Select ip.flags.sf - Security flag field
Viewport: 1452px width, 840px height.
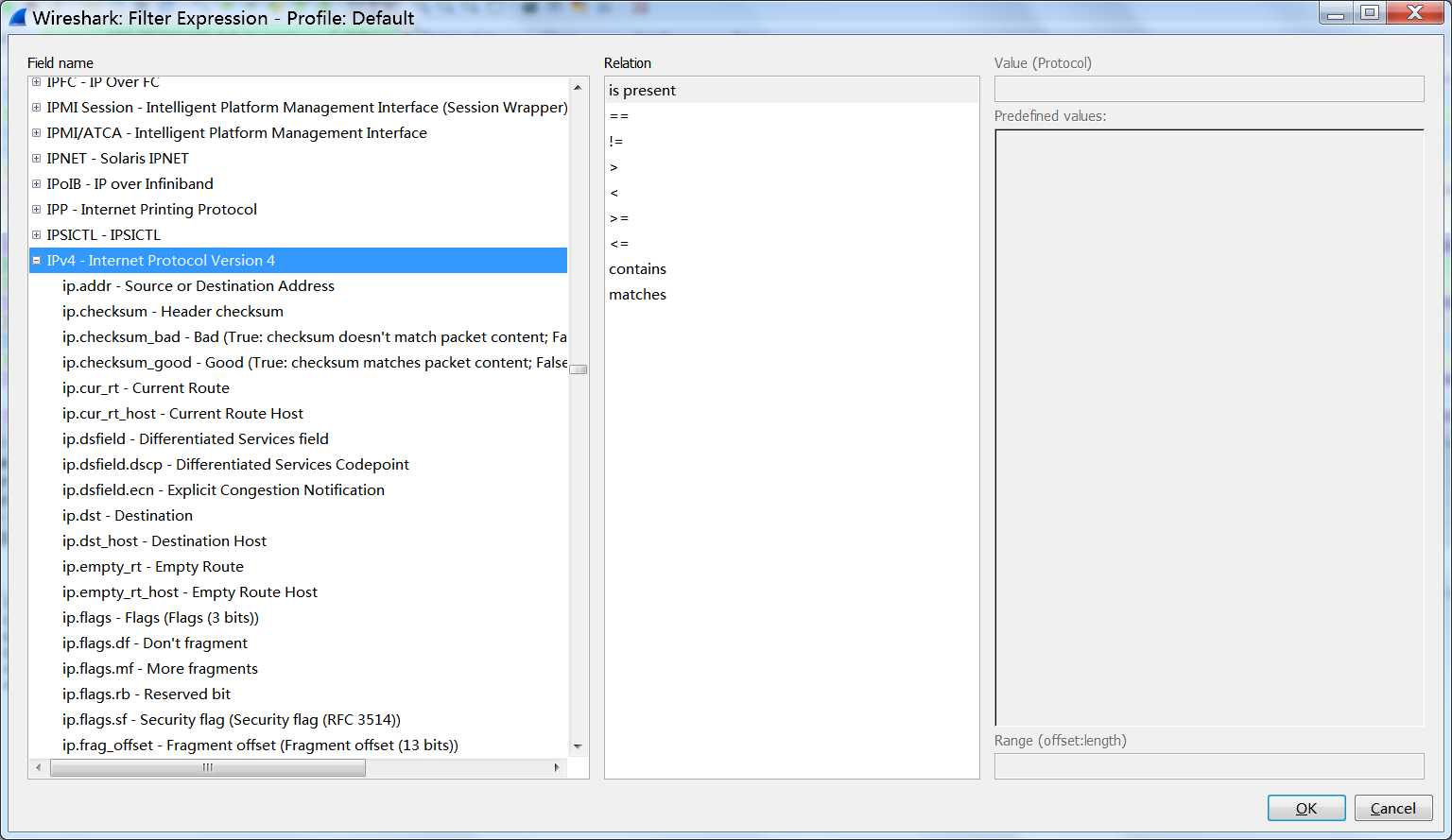pos(232,720)
